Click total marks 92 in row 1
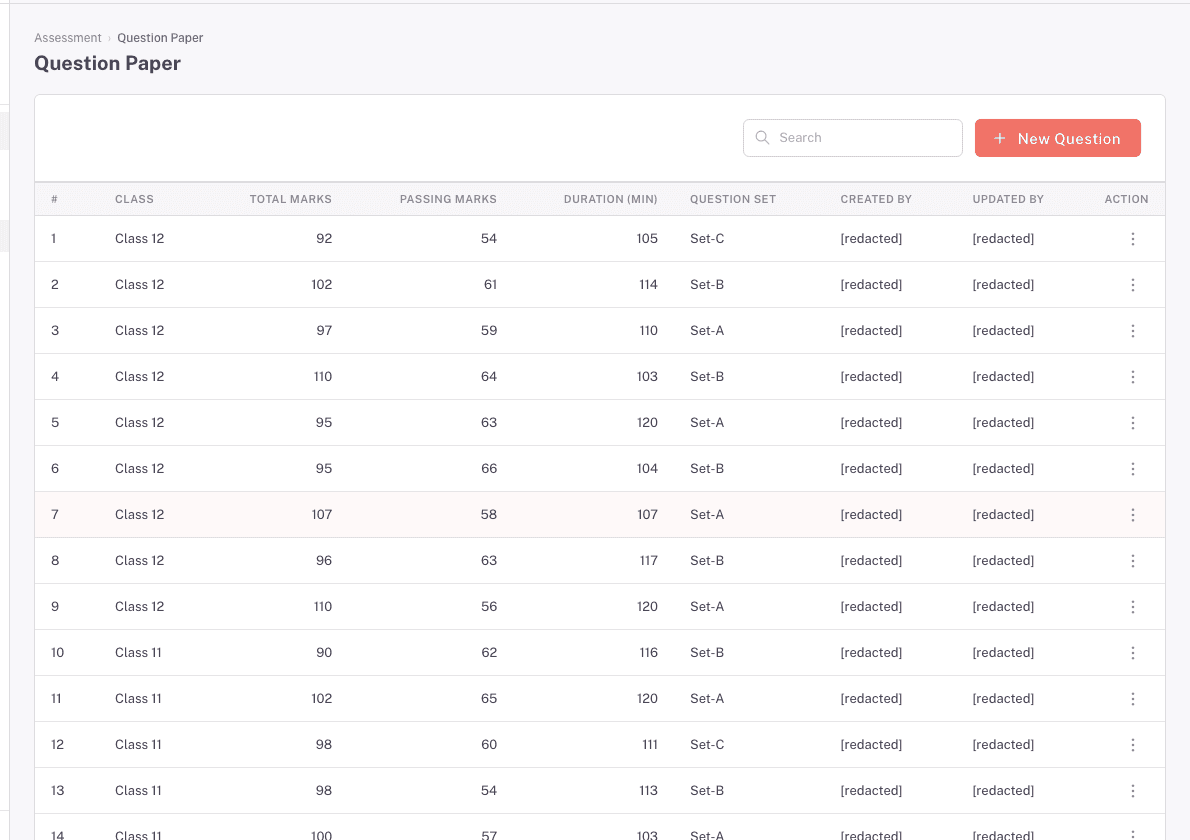This screenshot has width=1190, height=840. click(324, 238)
